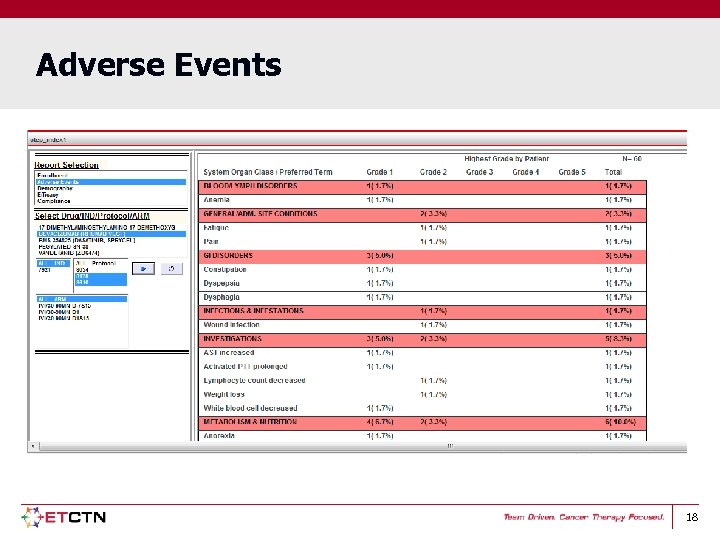Click the Total column header

[x=613, y=172]
